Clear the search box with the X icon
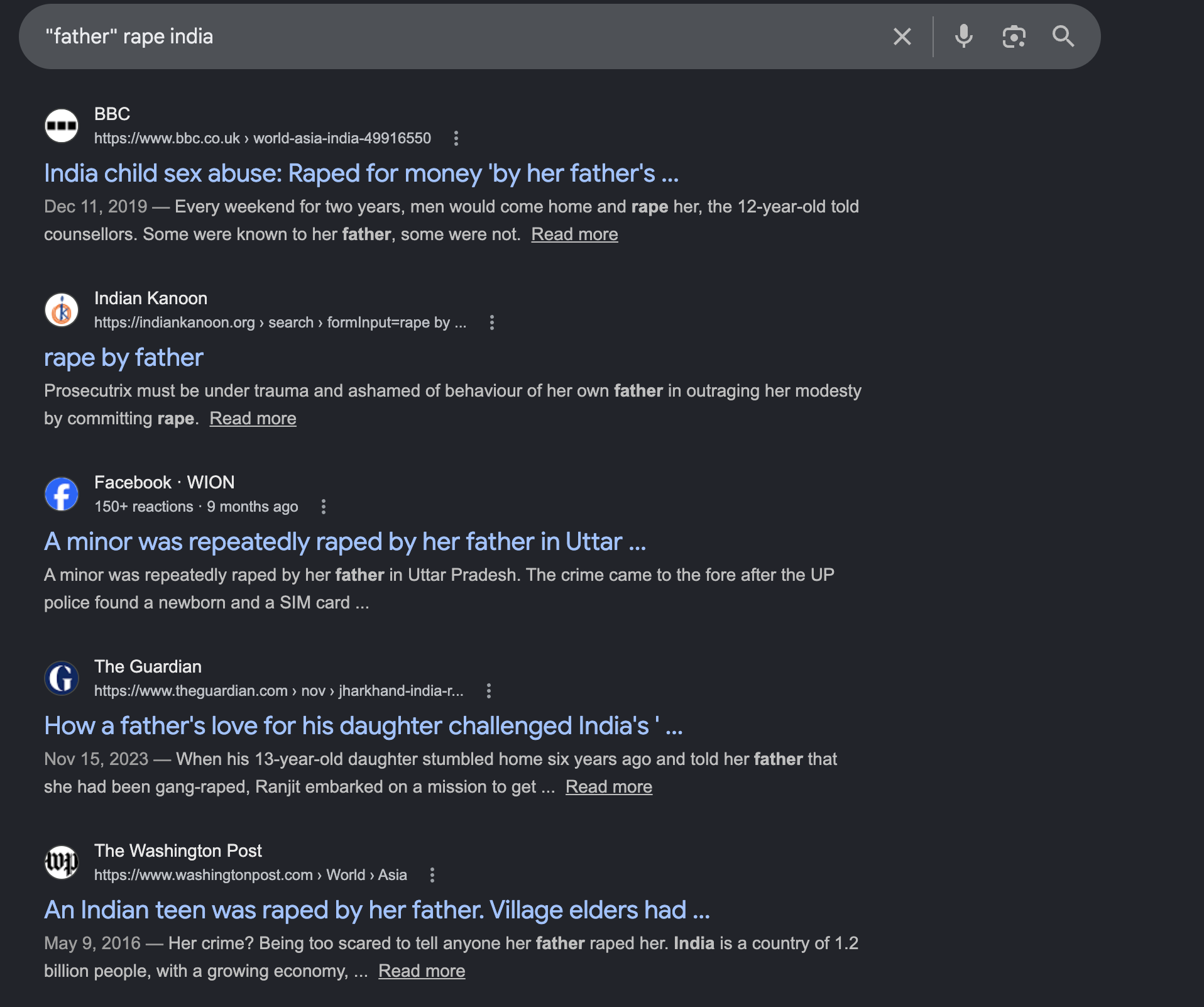Image resolution: width=1204 pixels, height=1007 pixels. coord(902,37)
